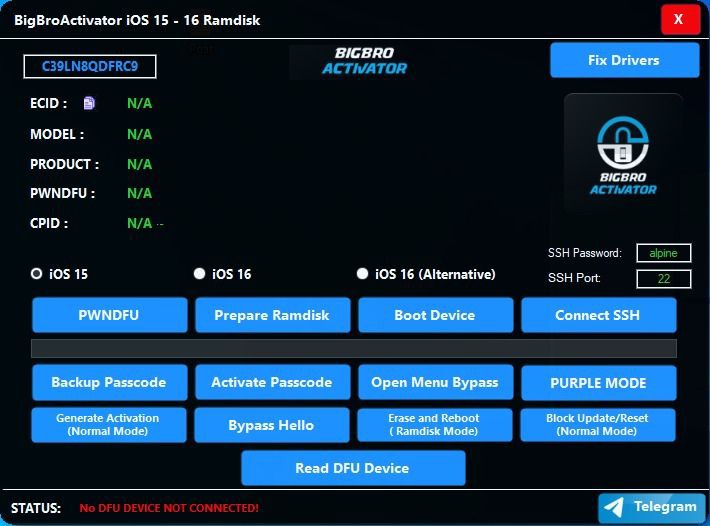Open the Telegram link with paper-plane icon
Image resolution: width=710 pixels, height=526 pixels.
(x=651, y=507)
